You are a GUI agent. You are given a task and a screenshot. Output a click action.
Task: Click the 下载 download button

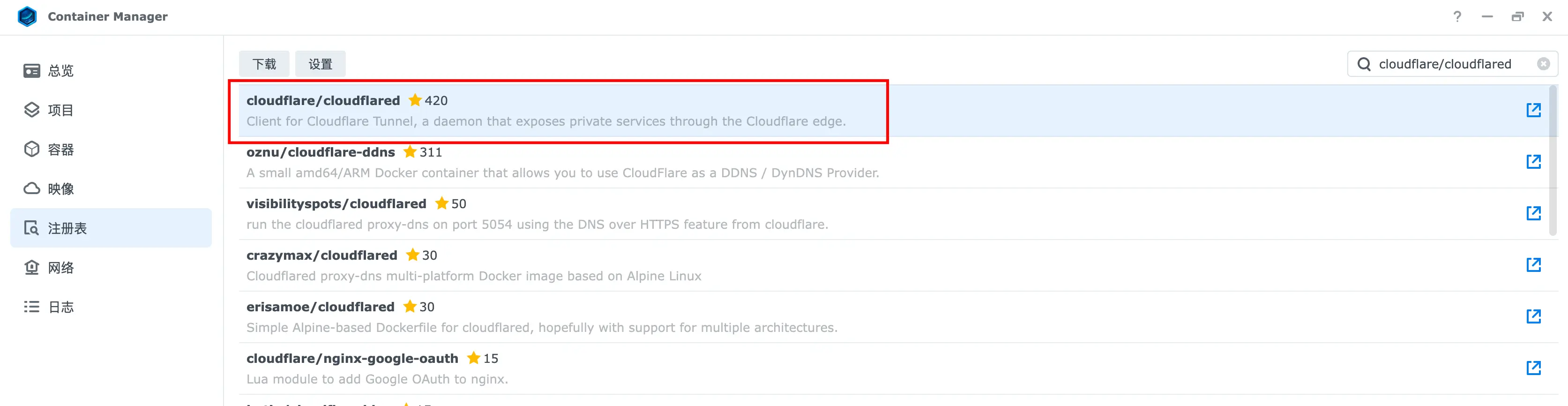click(x=264, y=64)
